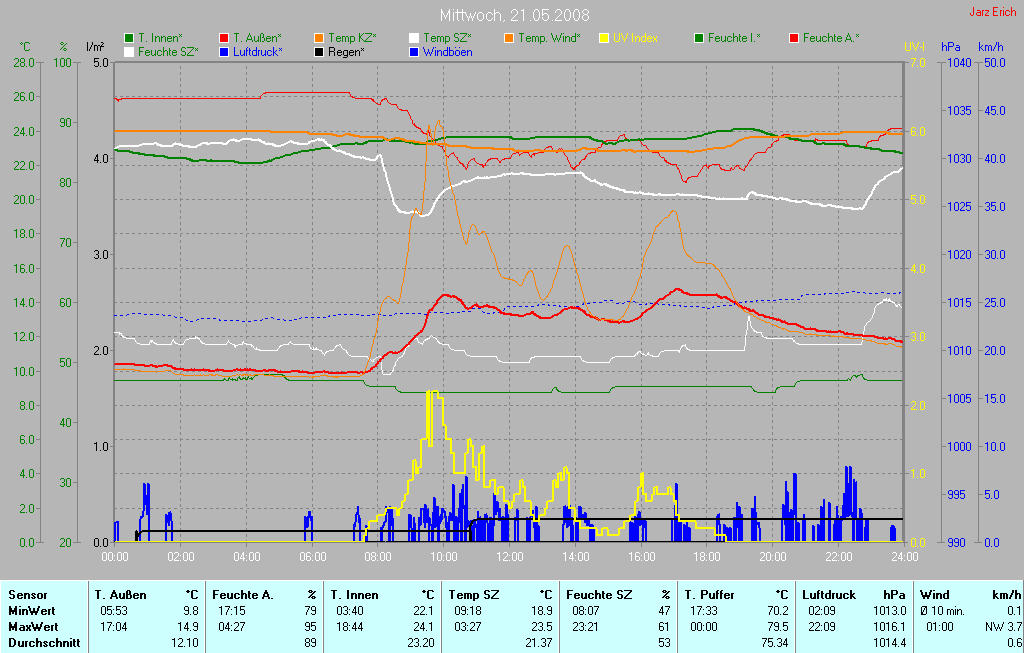The width and height of the screenshot is (1024, 653).
Task: Select the Temp SZ* legend label
Action: 447,38
